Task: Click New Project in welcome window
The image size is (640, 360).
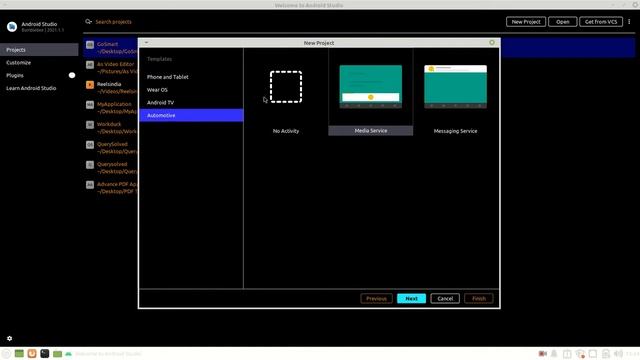Action: pyautogui.click(x=526, y=22)
